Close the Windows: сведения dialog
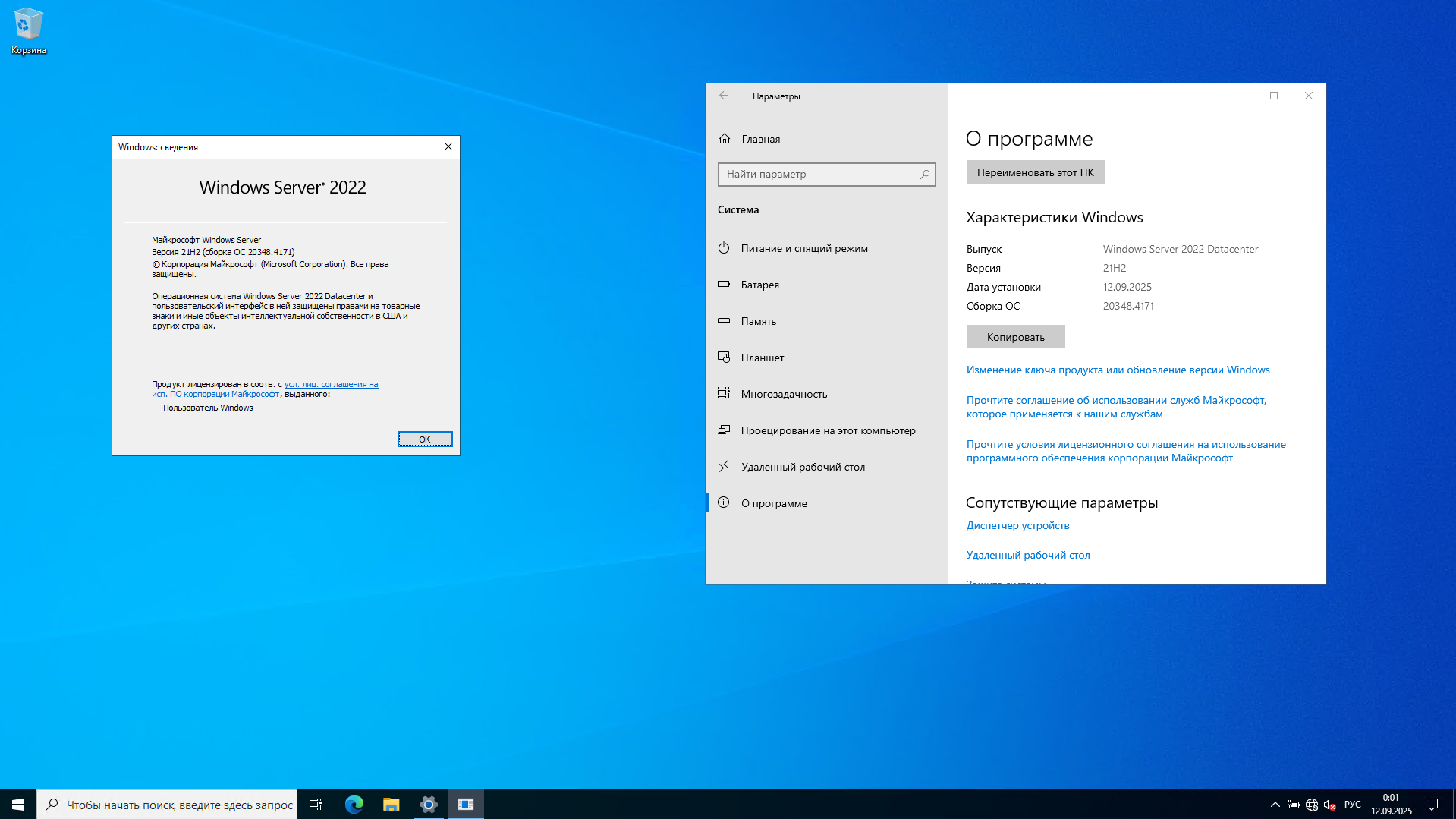 [x=448, y=146]
